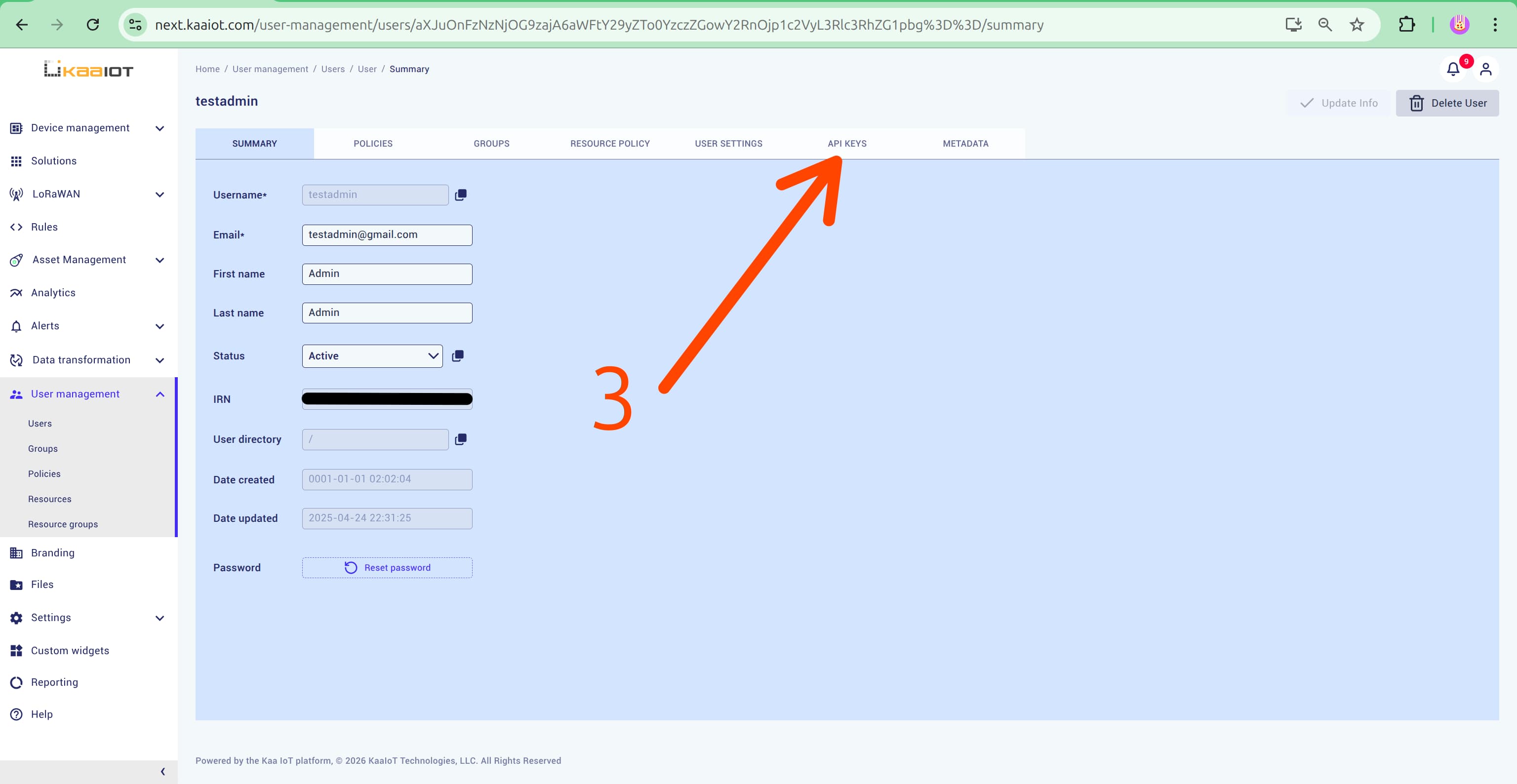Open the Resource groups page
Screen dimensions: 1517x784
pos(62,524)
